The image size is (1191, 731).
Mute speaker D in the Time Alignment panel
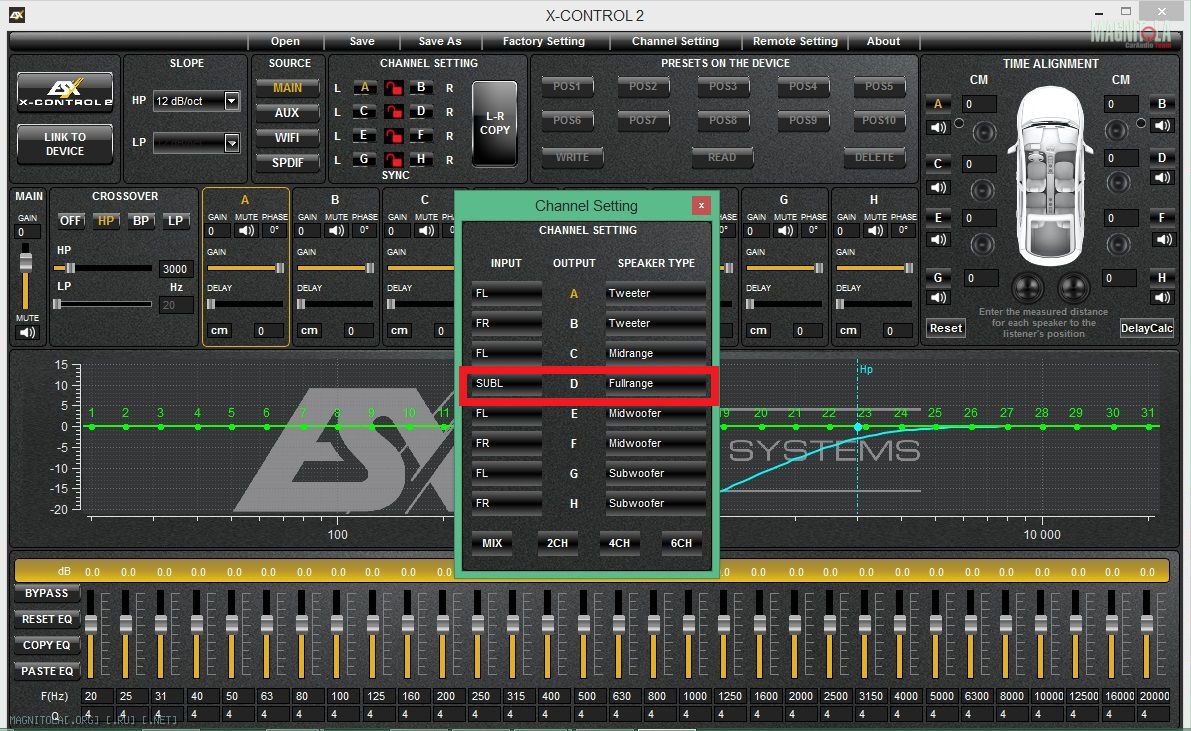1162,178
